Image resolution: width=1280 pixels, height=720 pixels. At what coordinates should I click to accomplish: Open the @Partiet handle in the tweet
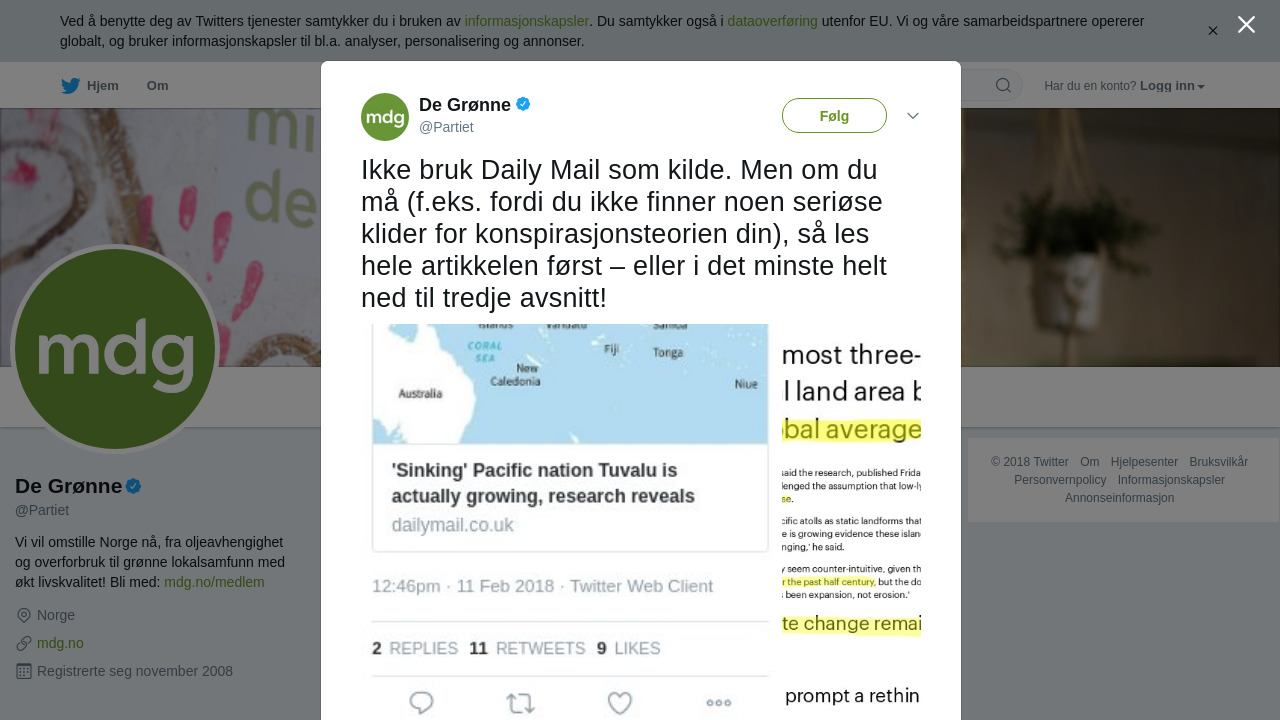pyautogui.click(x=446, y=127)
